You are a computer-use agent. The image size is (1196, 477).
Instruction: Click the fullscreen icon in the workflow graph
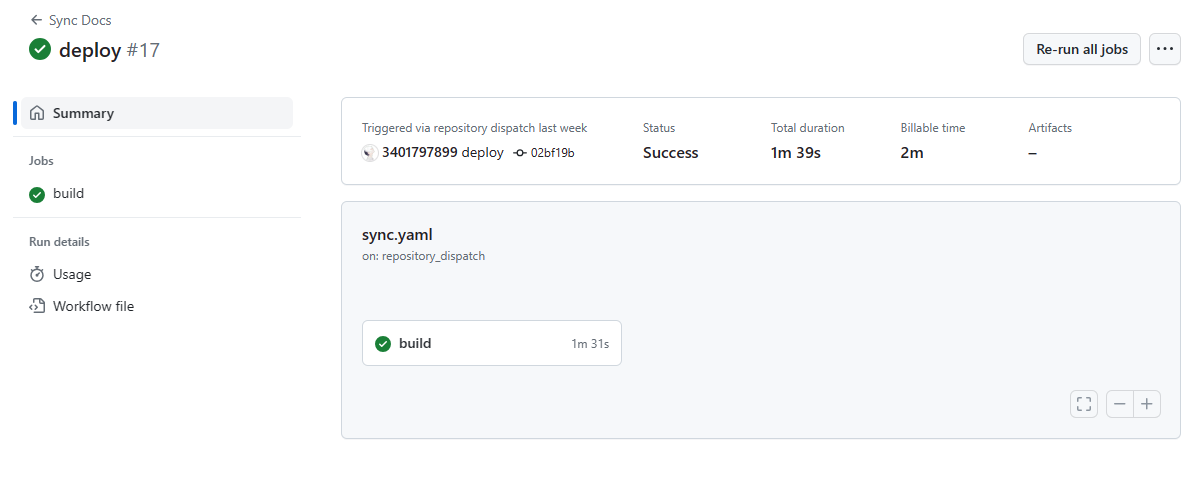[1083, 404]
